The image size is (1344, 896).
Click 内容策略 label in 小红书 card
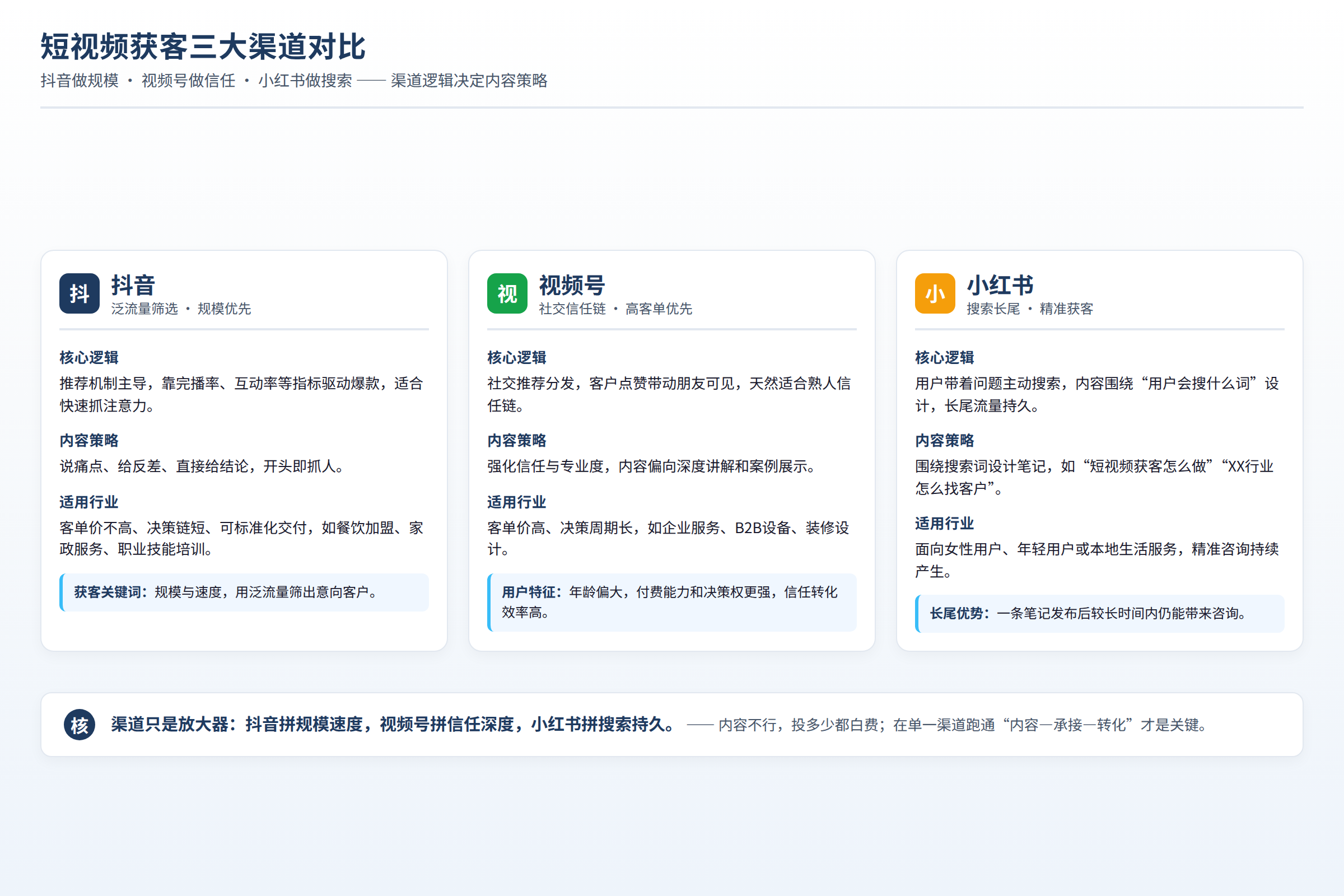click(x=945, y=441)
